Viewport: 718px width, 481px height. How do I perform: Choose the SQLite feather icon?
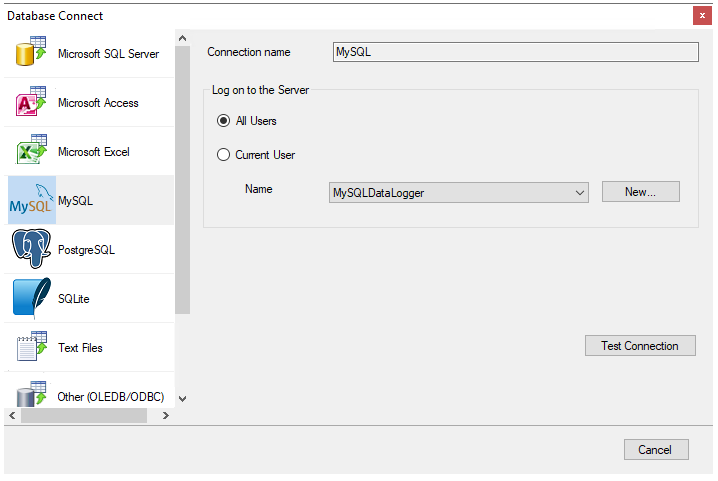pos(32,298)
